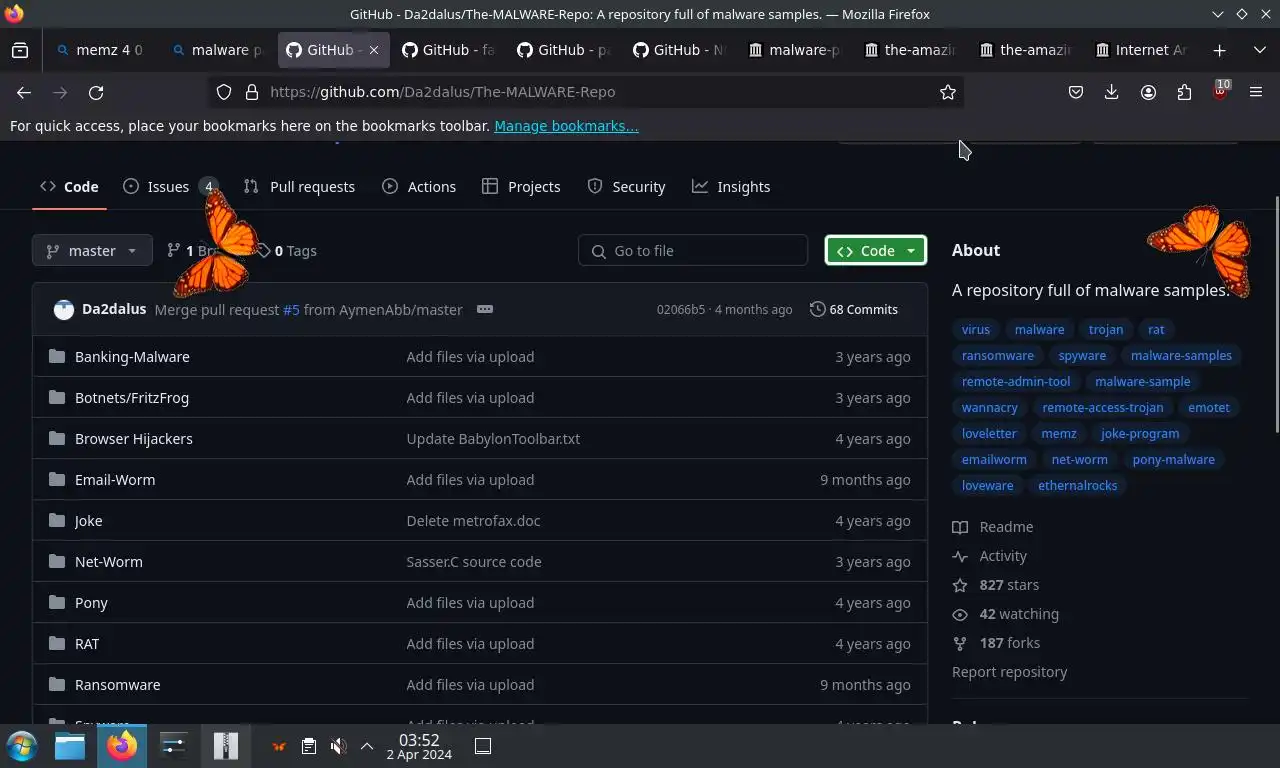This screenshot has height=768, width=1280.
Task: Select the wannacry topic tag
Action: coord(990,407)
